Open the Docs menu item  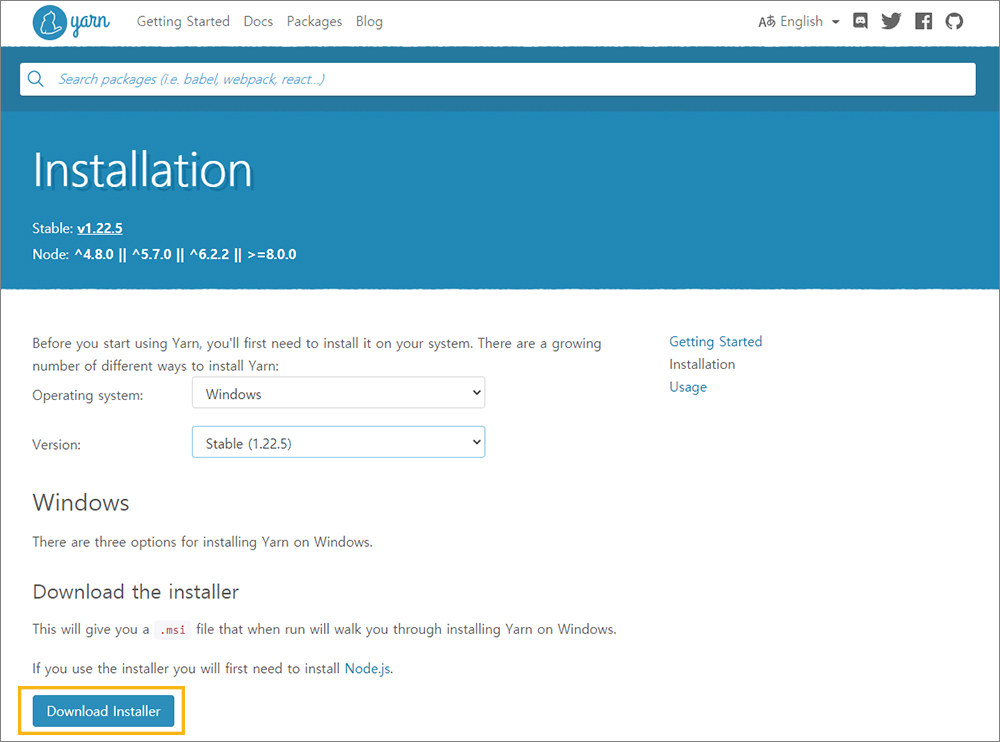(258, 22)
